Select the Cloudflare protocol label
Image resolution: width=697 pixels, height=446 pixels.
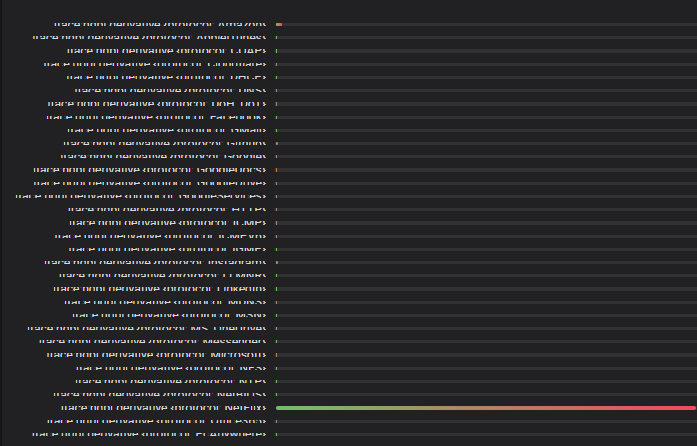[155, 64]
